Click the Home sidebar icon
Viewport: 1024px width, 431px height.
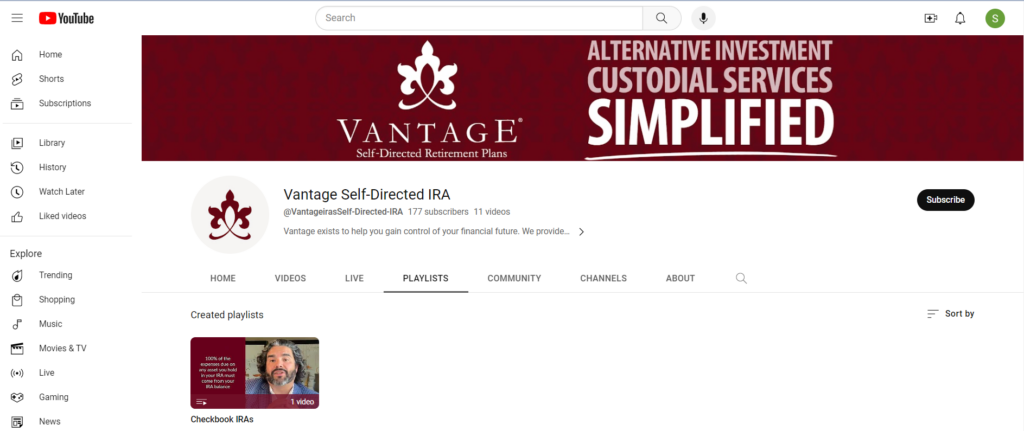coord(18,55)
